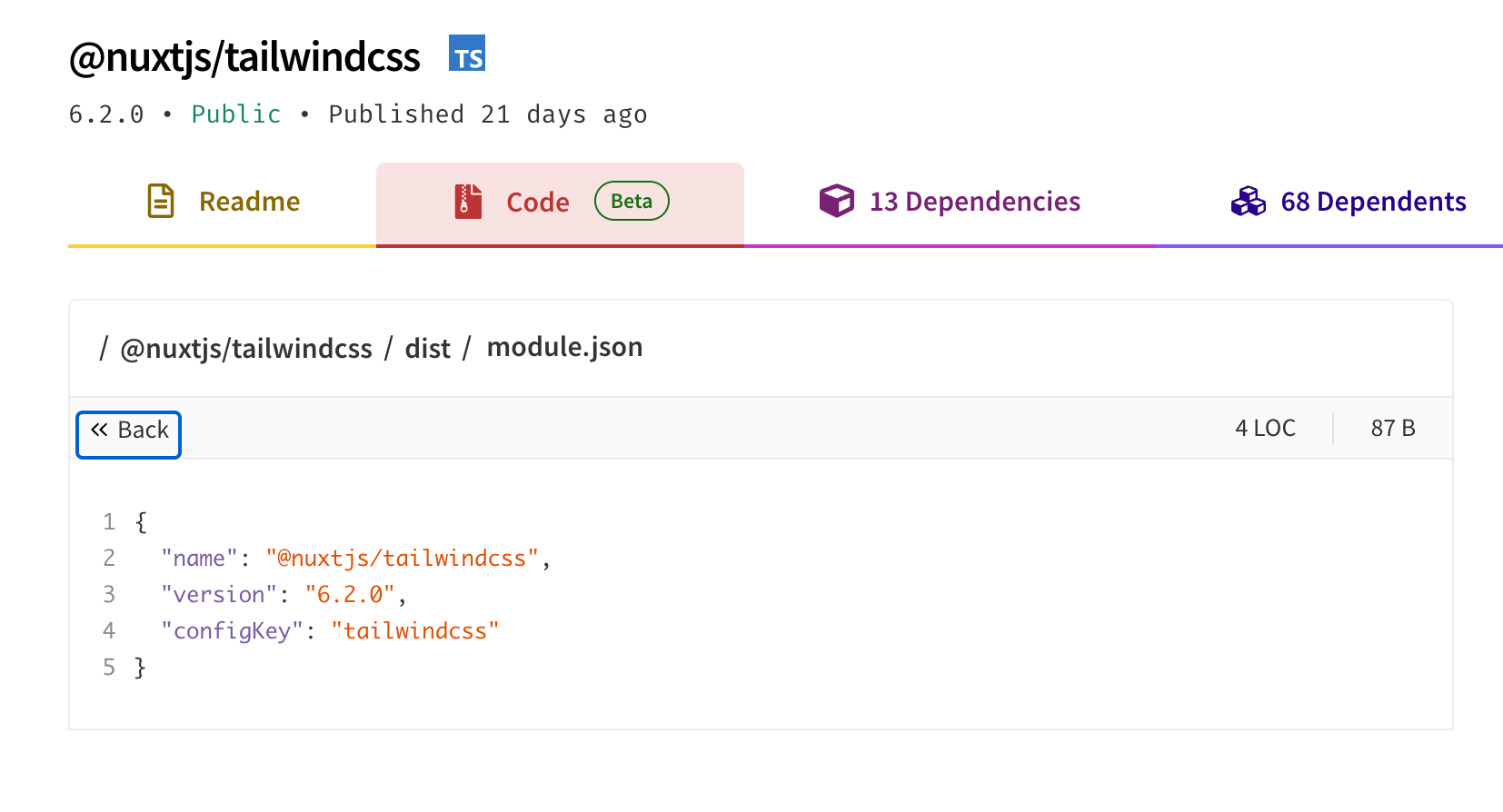Viewport: 1503px width, 812px height.
Task: Click the double chevron Back icon
Action: (99, 430)
